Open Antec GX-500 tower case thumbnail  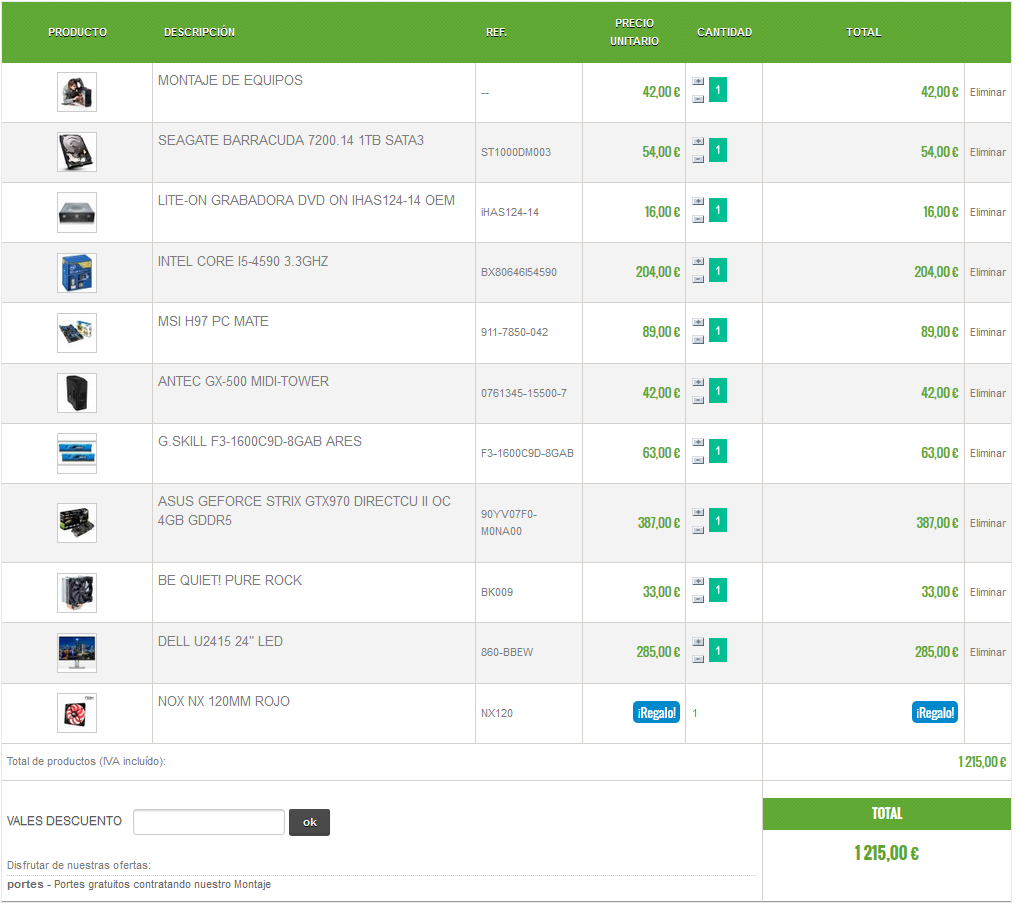77,394
